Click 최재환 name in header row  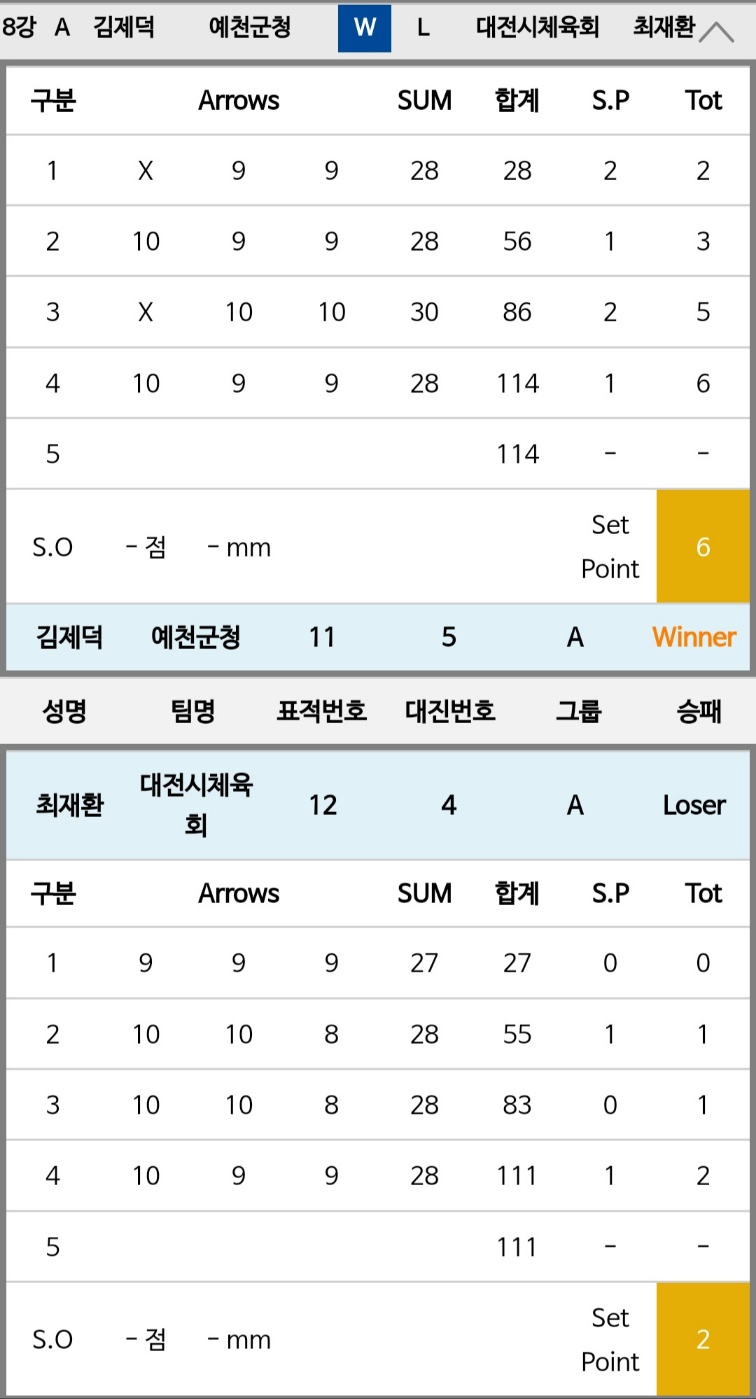point(664,28)
